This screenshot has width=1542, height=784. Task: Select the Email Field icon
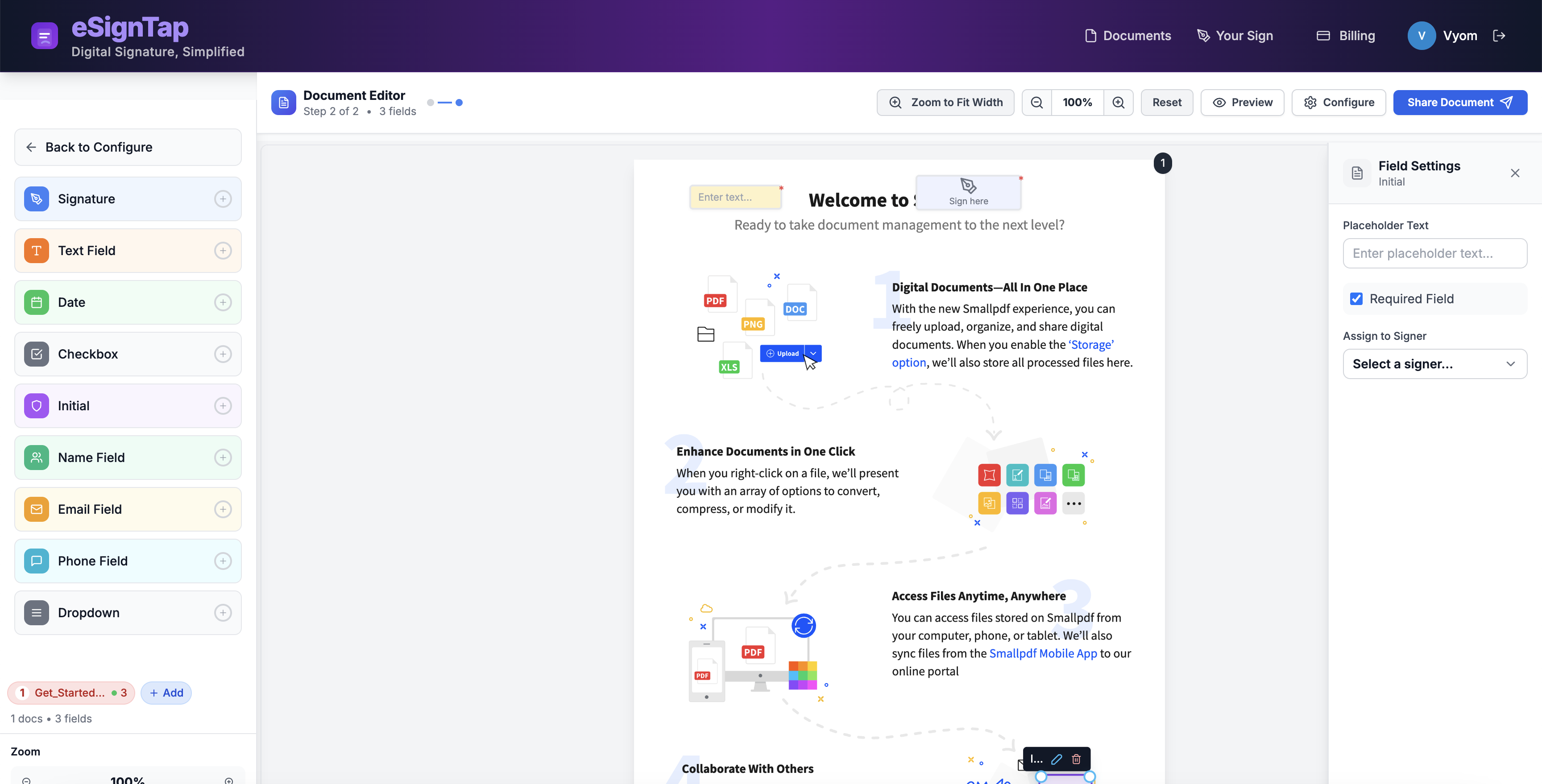point(37,509)
